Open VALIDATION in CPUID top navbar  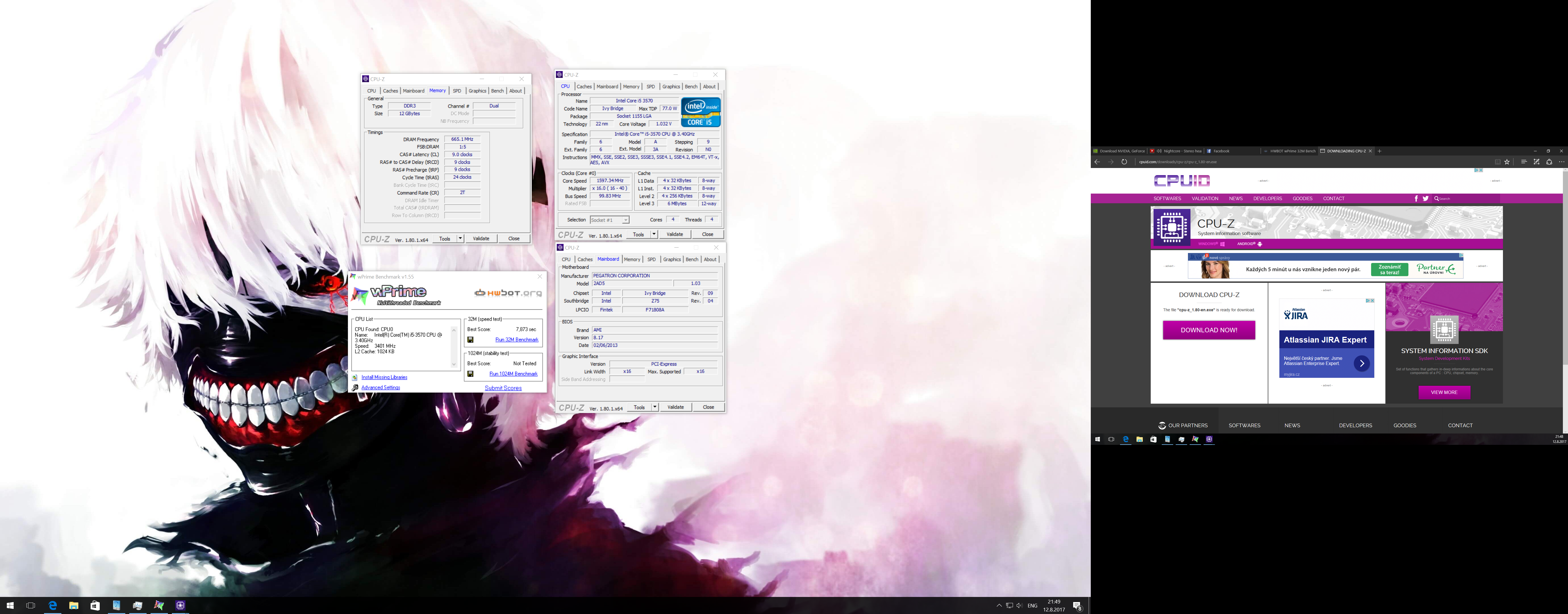tap(1205, 199)
